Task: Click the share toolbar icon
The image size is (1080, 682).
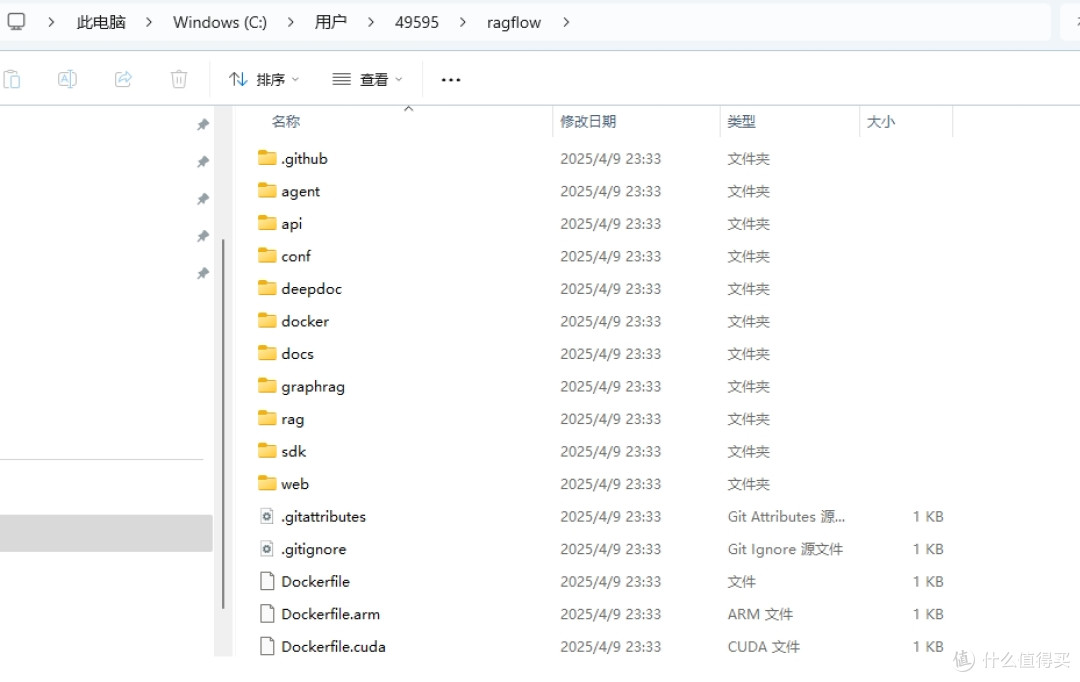Action: (x=123, y=79)
